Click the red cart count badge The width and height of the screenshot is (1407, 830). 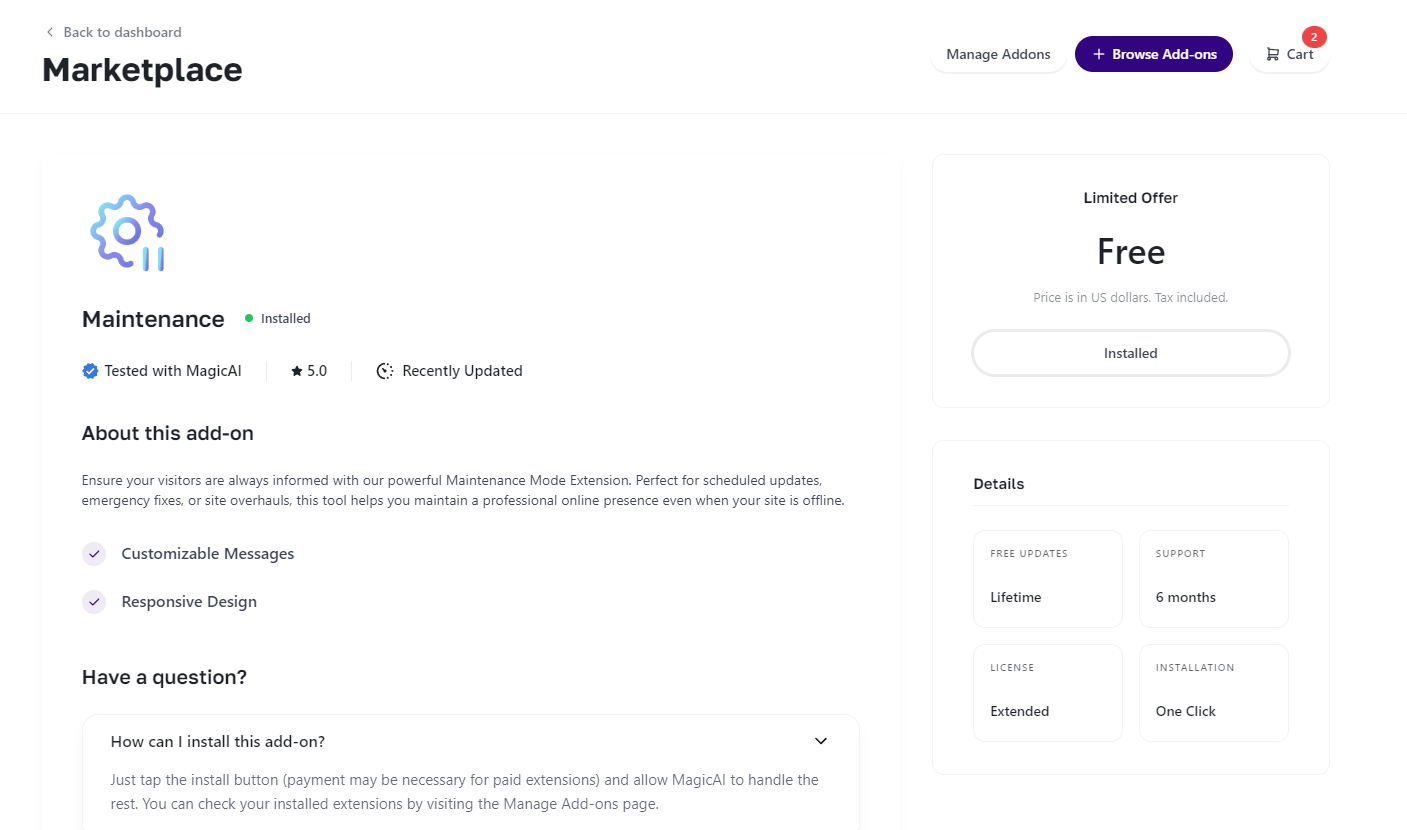pyautogui.click(x=1314, y=37)
